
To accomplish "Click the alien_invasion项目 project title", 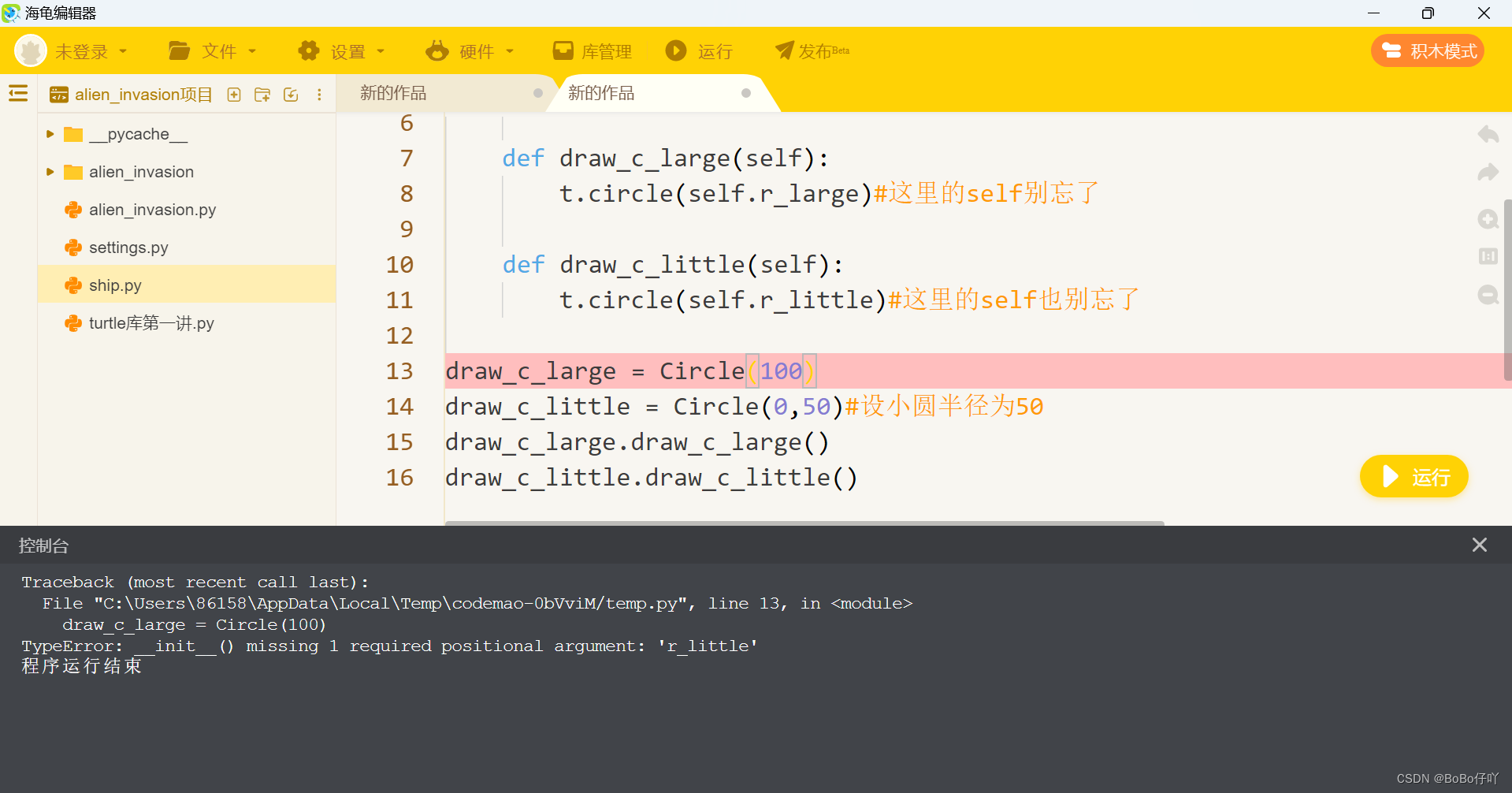I will tap(143, 95).
